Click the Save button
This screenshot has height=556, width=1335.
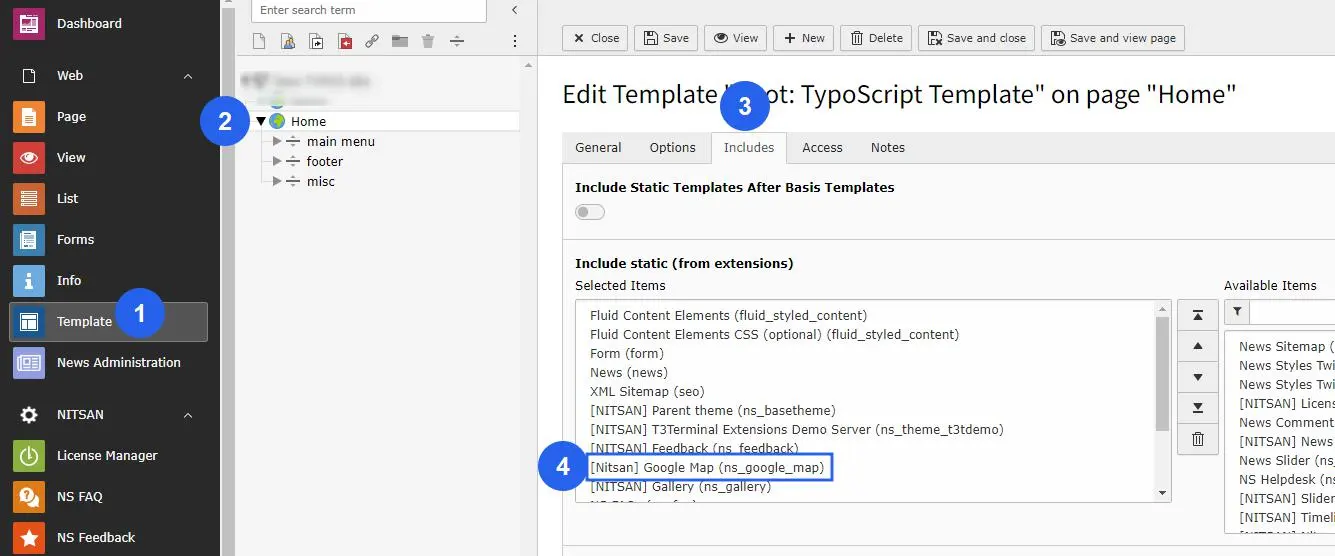pyautogui.click(x=666, y=38)
